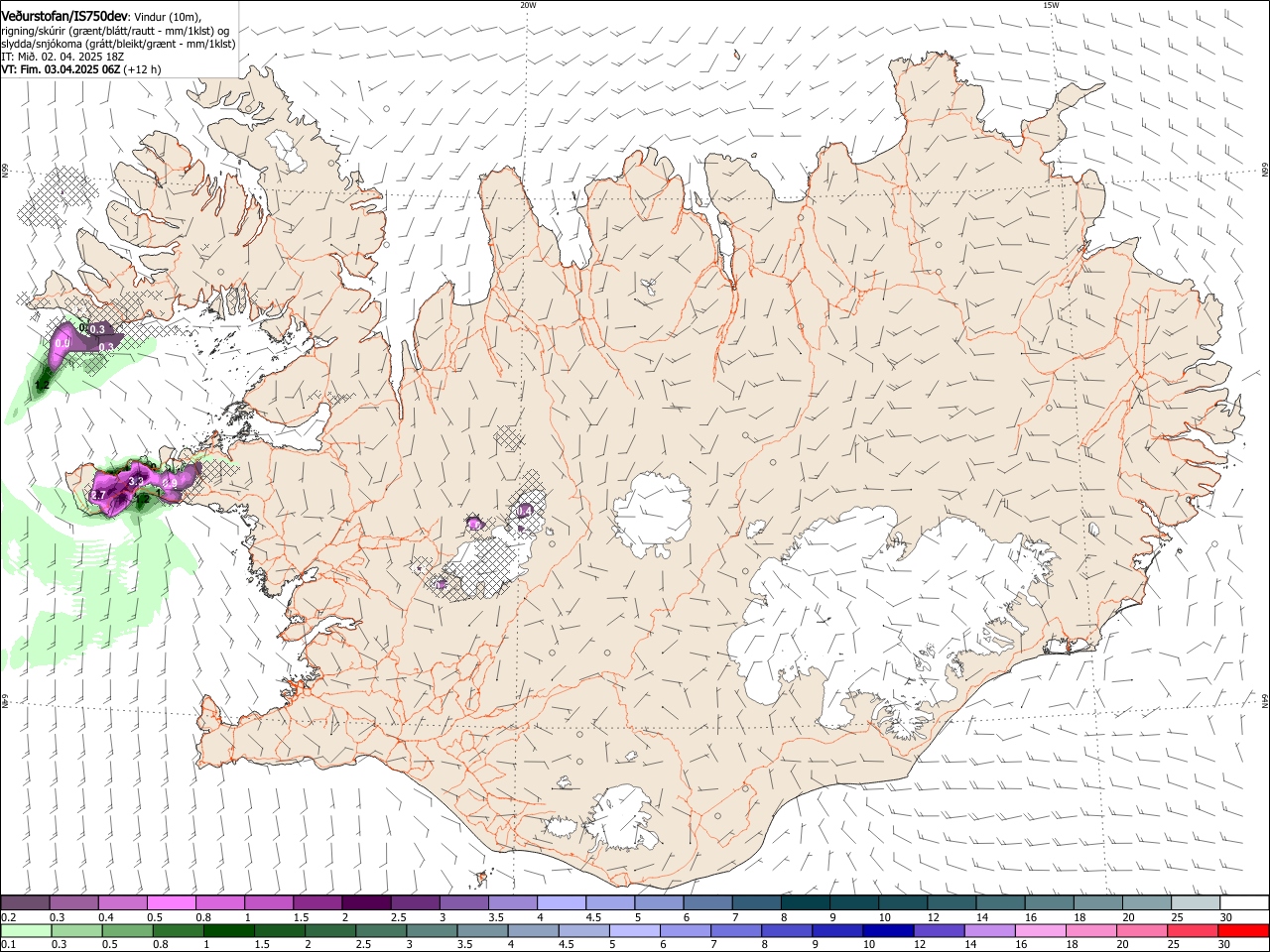
Task: Click the palest green 0.1 rain swatch
Action: click(x=26, y=930)
